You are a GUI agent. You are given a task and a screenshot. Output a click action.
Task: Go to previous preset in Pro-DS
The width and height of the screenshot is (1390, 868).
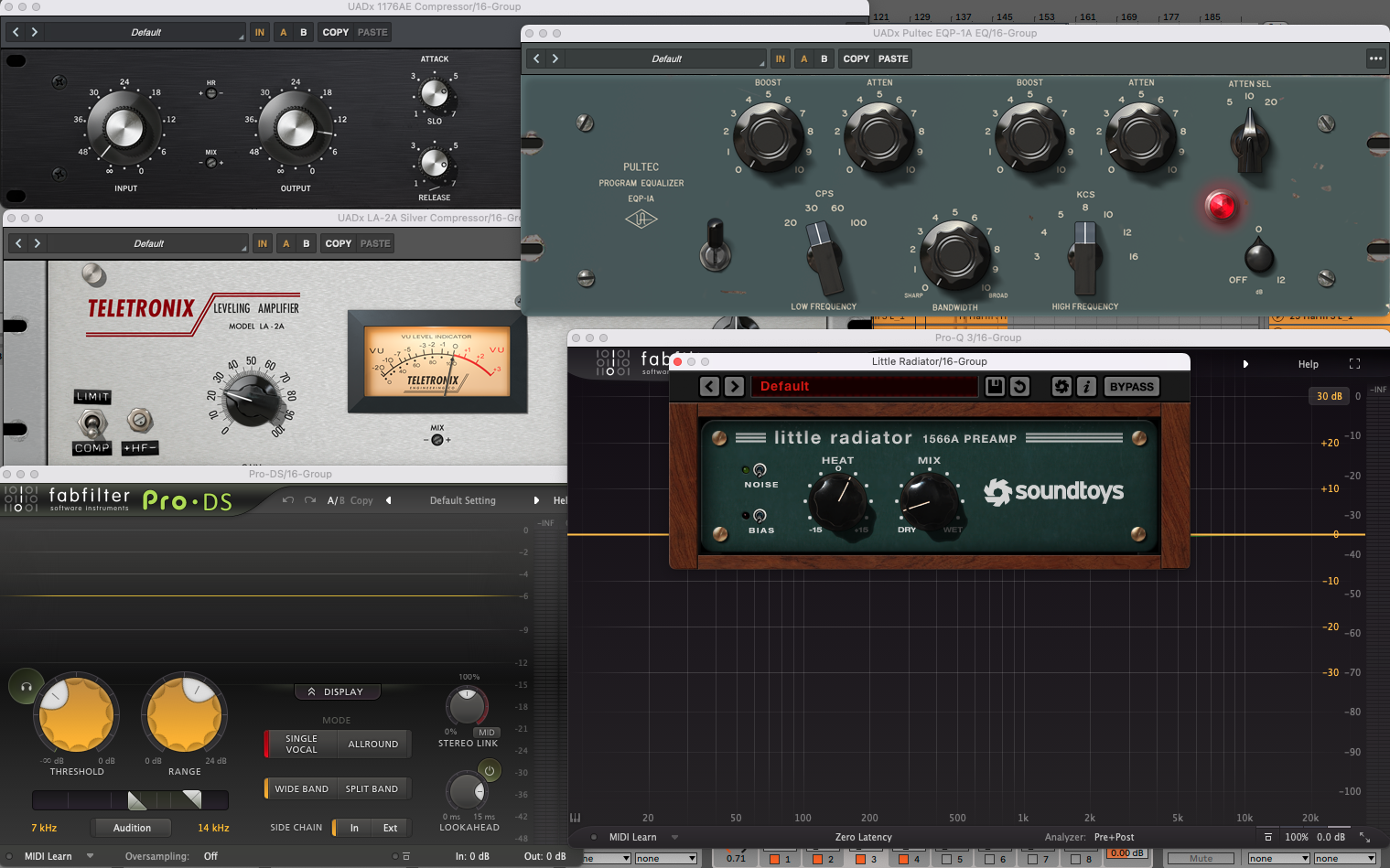[389, 500]
